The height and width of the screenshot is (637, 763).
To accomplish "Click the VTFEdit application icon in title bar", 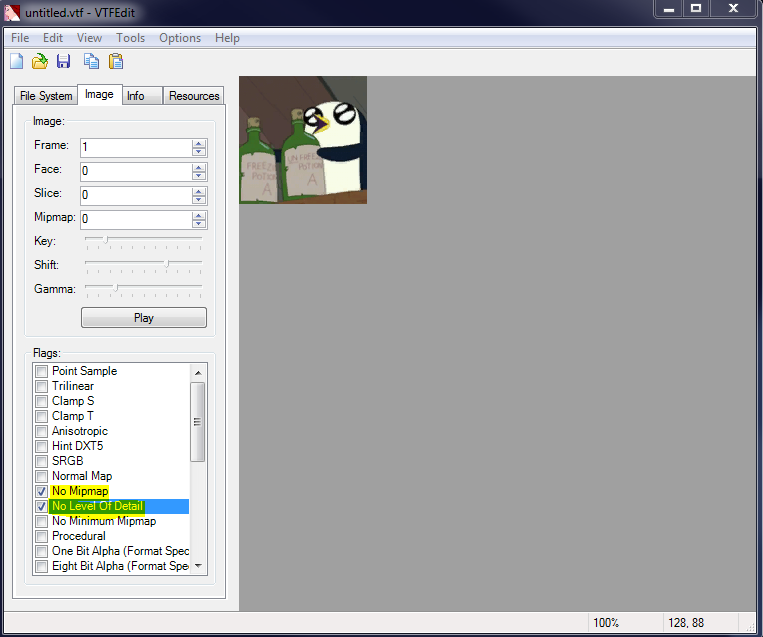I will (12, 12).
